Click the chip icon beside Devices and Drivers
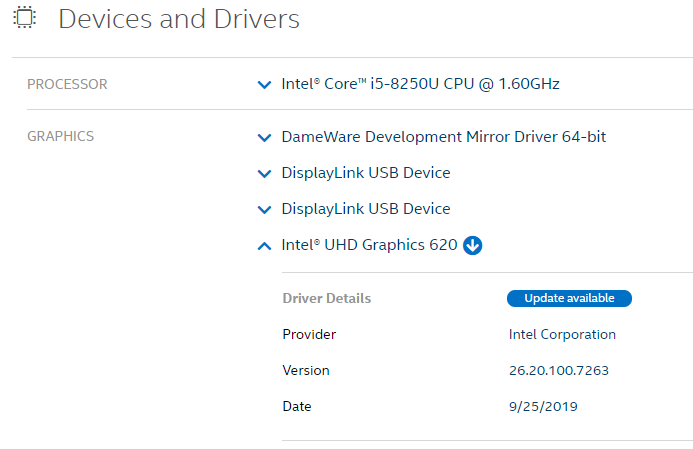693x449 pixels. click(x=25, y=18)
